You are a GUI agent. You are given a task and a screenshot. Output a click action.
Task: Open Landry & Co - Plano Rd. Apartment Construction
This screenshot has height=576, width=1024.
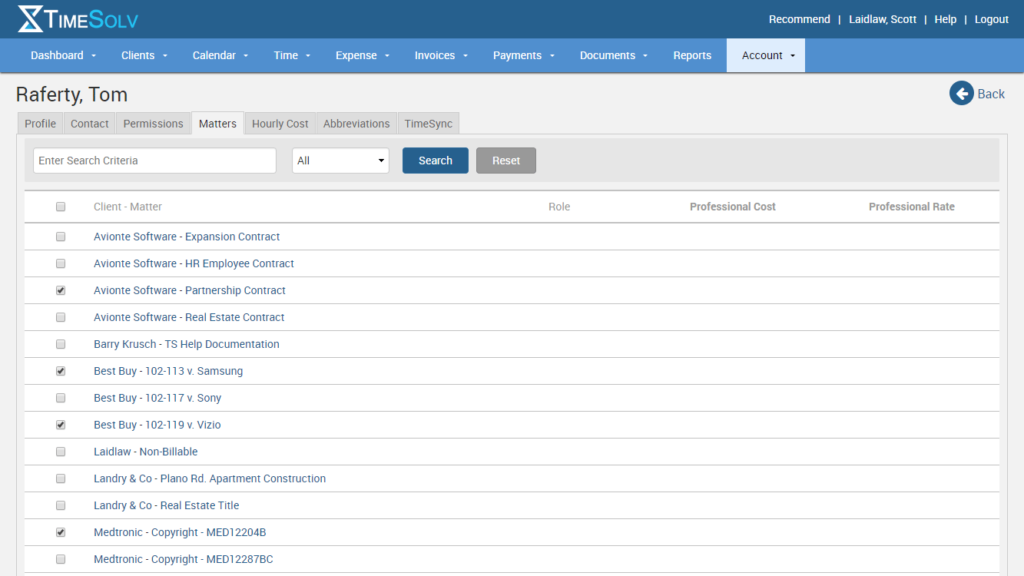(x=210, y=478)
